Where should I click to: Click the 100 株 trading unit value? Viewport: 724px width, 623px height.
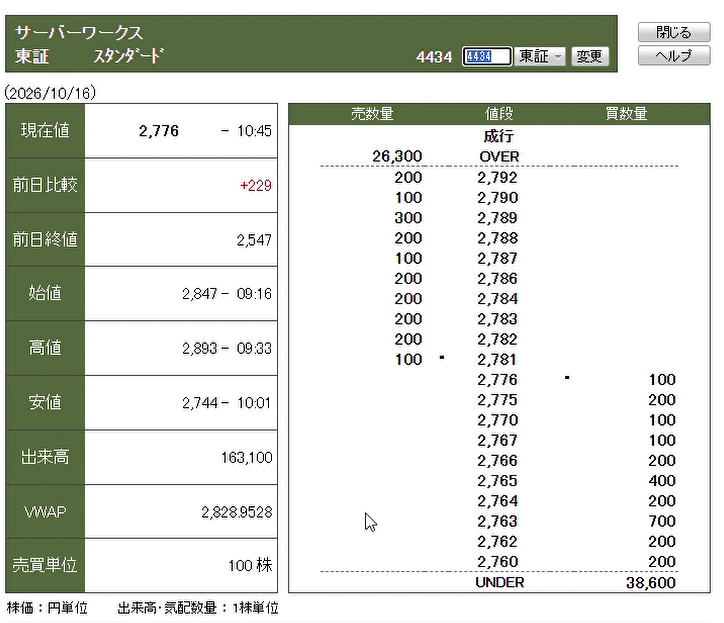point(250,565)
